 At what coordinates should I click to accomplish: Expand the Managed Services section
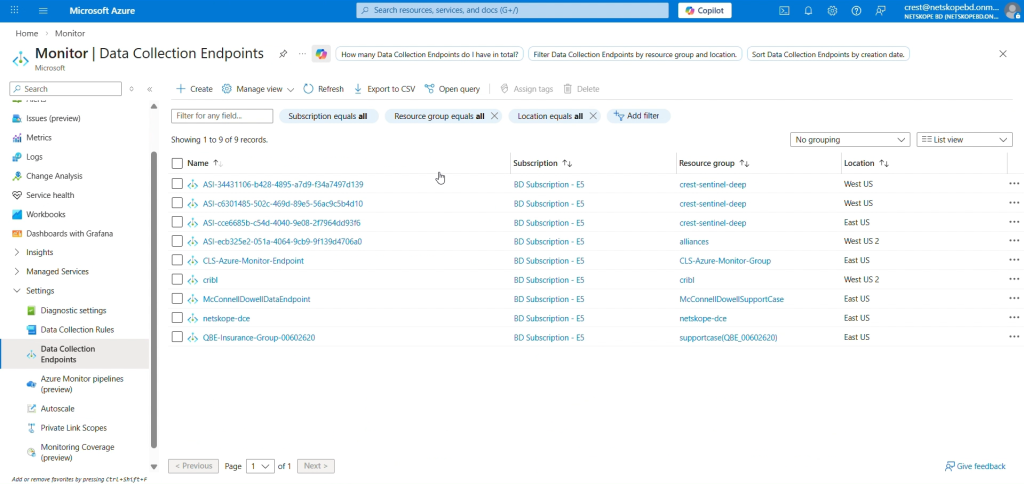click(x=17, y=272)
